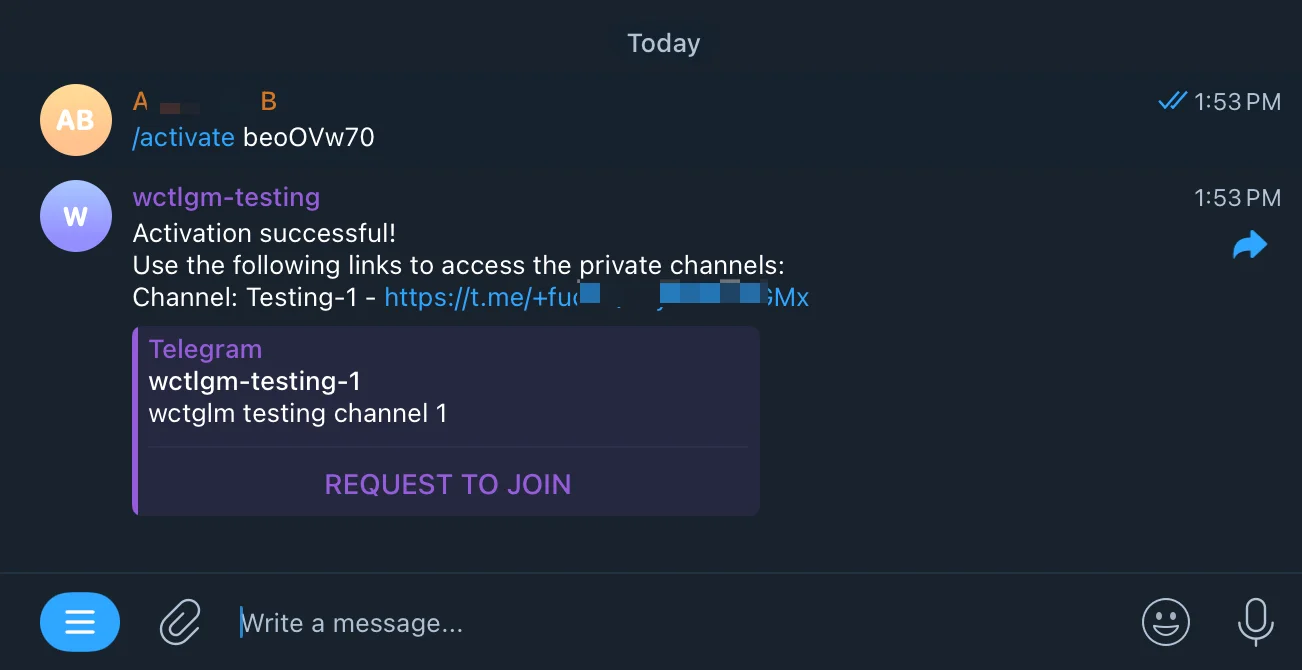Click the activation code beoOVw70 text
Image resolution: width=1302 pixels, height=670 pixels.
click(x=309, y=137)
